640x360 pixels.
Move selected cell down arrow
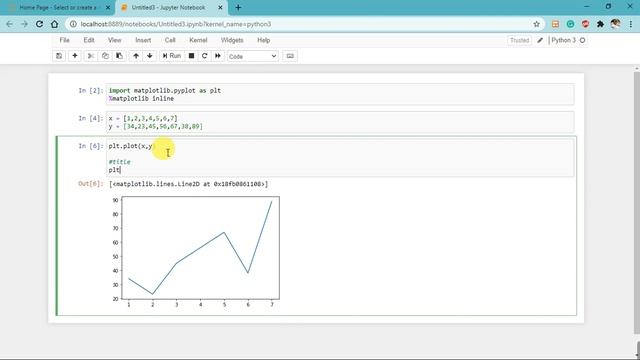click(x=150, y=56)
